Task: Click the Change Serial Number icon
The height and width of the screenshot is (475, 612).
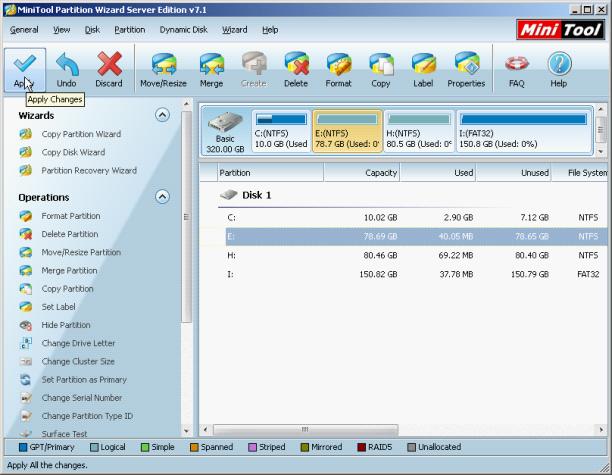Action: coord(26,398)
